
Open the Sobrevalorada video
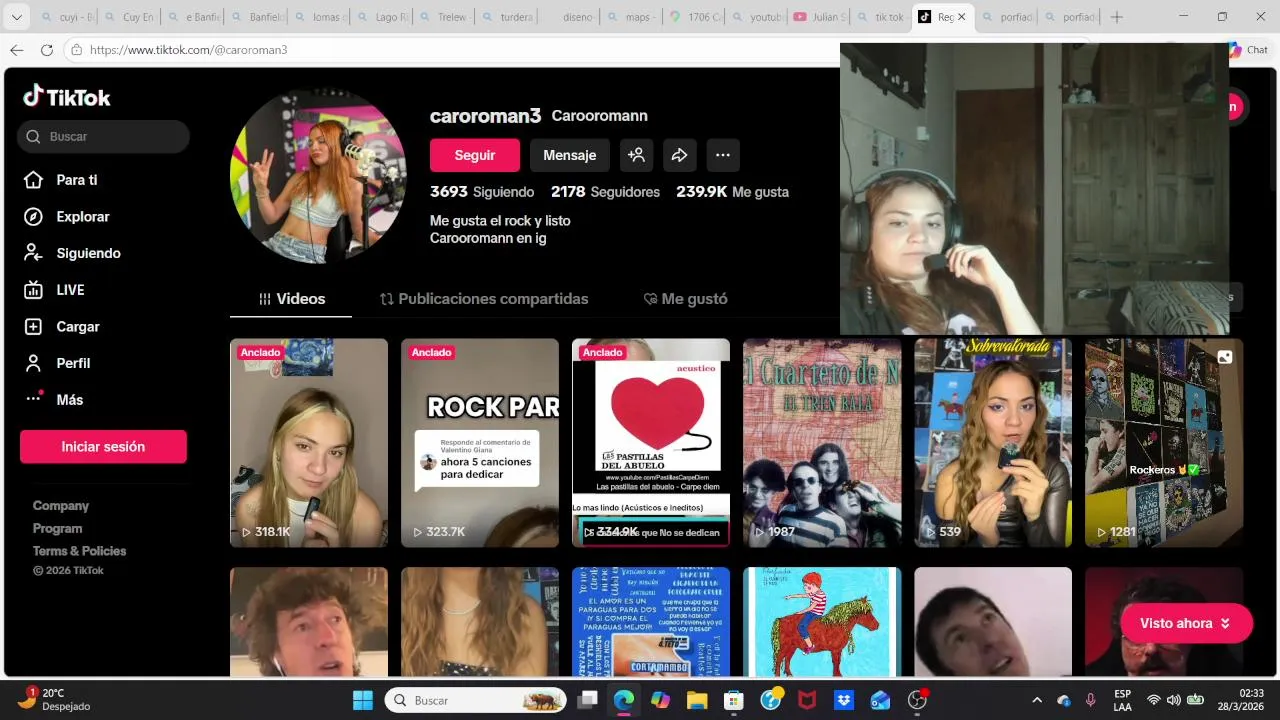tap(993, 443)
